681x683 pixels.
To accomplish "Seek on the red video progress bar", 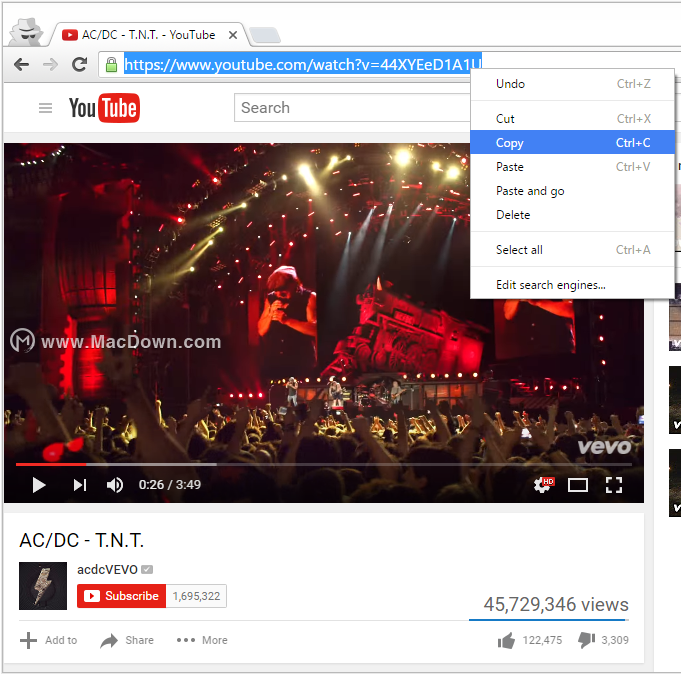I will pyautogui.click(x=51, y=464).
